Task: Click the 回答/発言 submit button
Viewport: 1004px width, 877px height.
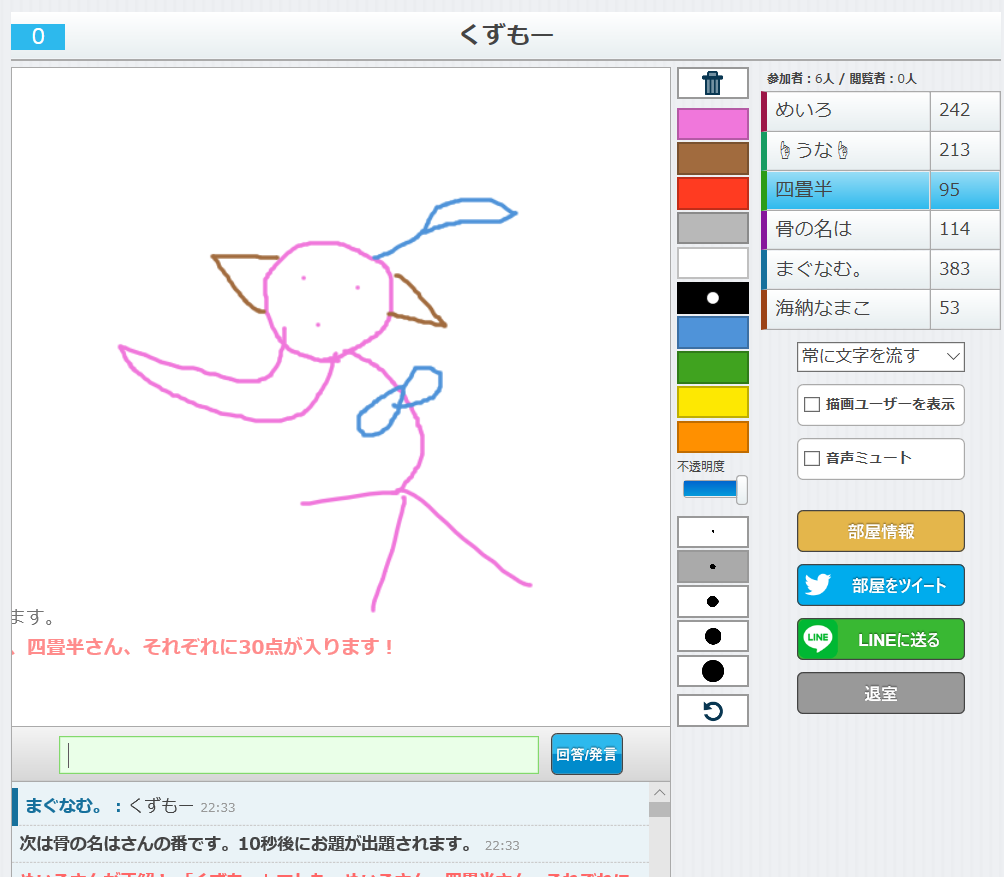Action: point(587,754)
